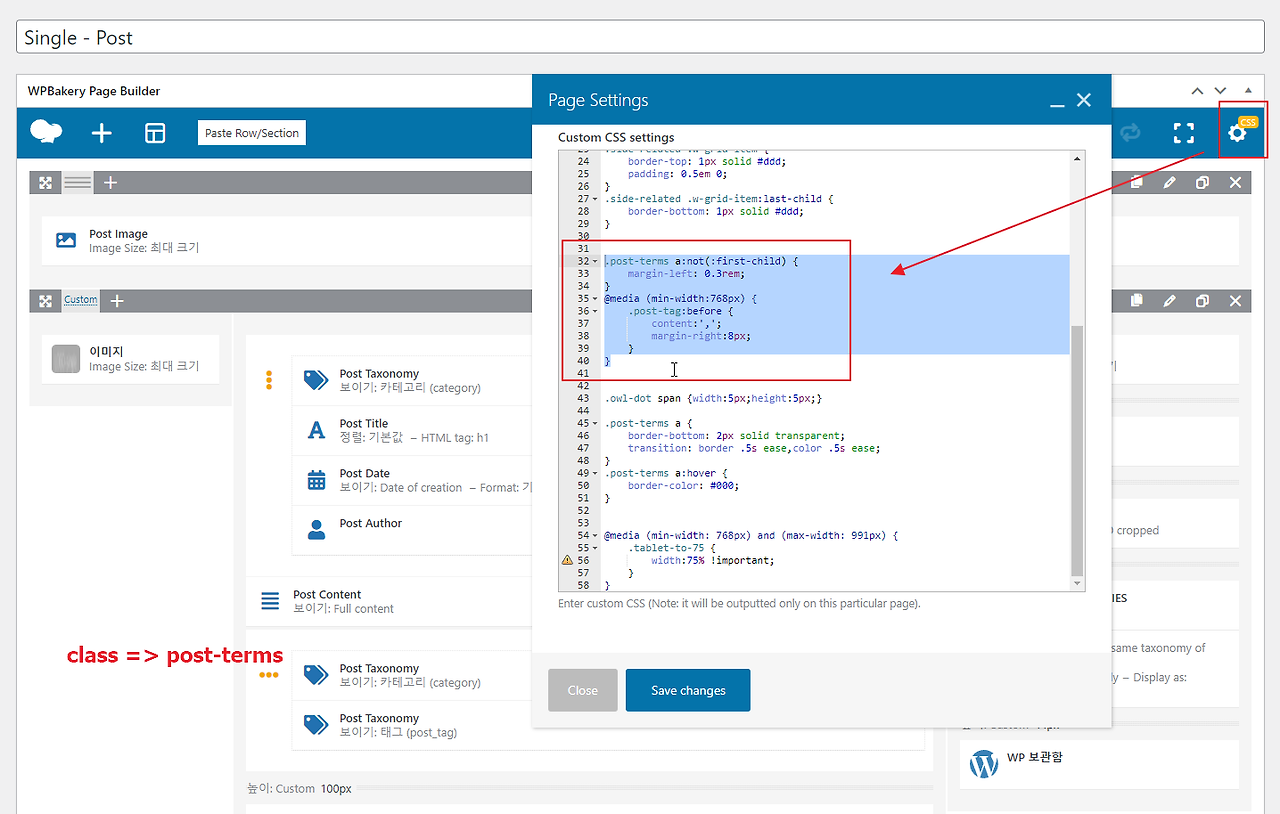Open the Custom row layout link
Image resolution: width=1280 pixels, height=814 pixels.
click(x=81, y=300)
